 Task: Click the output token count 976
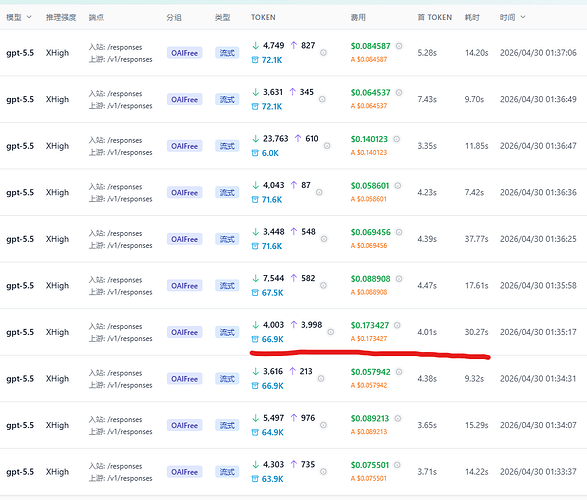[308, 418]
